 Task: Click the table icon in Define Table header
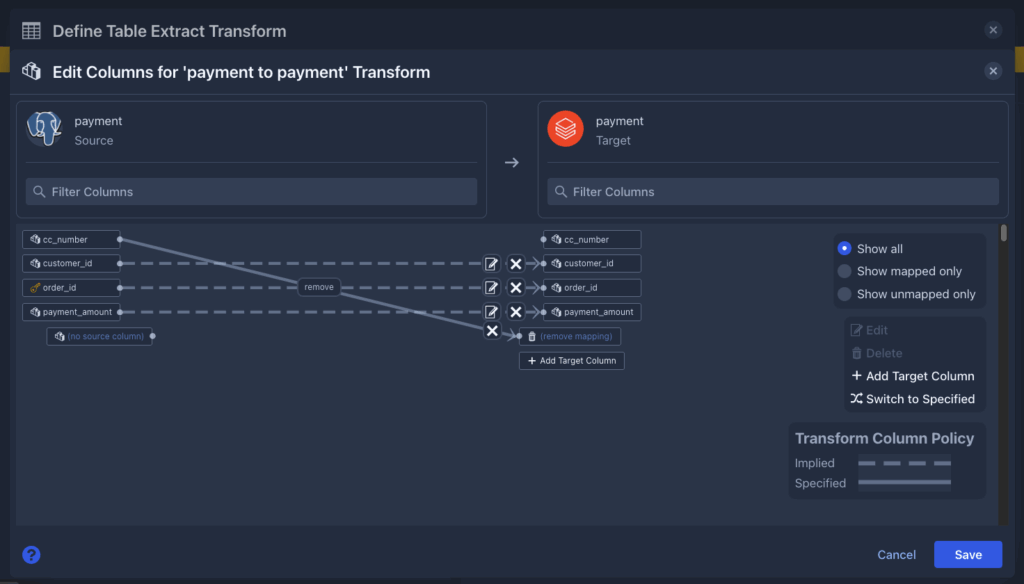click(x=31, y=31)
